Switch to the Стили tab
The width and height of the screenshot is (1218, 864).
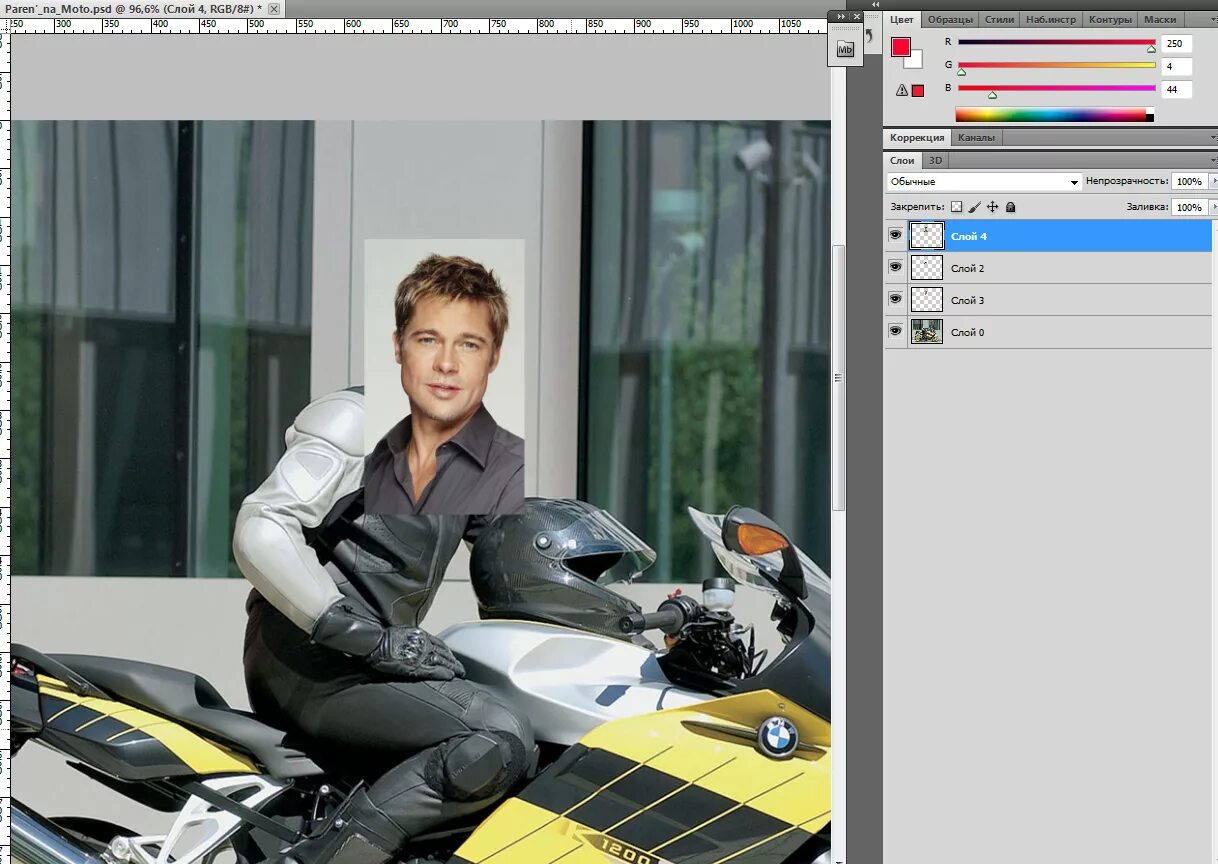tap(999, 19)
